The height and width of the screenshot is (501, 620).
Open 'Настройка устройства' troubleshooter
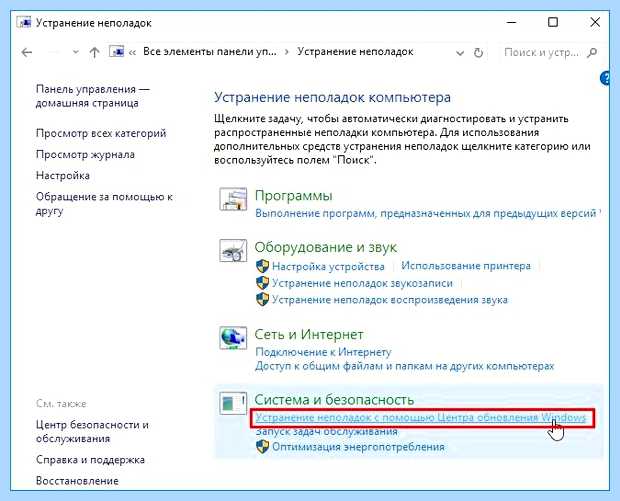point(328,267)
